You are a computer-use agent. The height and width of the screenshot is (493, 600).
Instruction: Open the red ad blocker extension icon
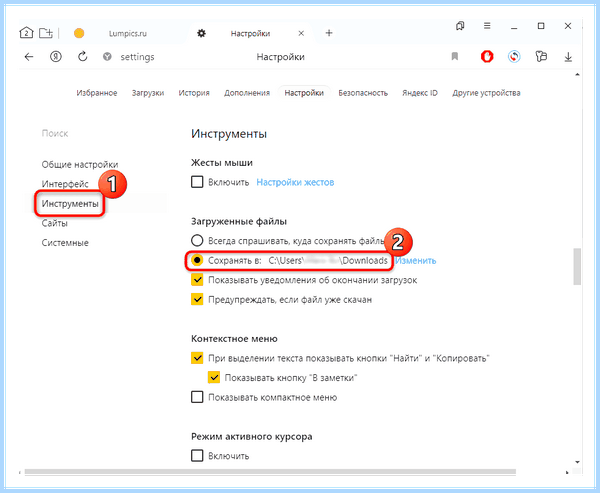coord(487,57)
